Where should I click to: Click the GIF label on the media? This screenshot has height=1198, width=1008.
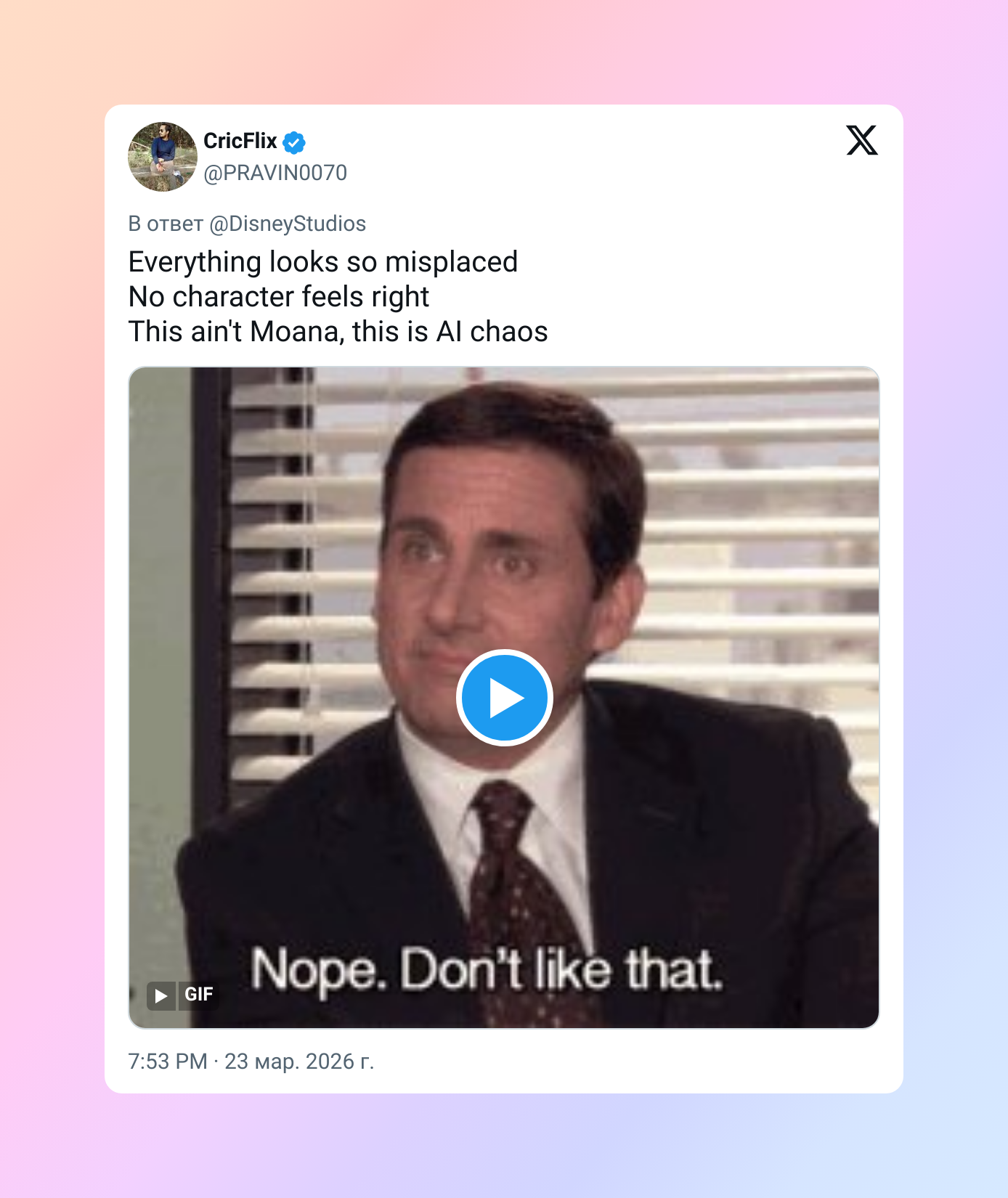(199, 995)
